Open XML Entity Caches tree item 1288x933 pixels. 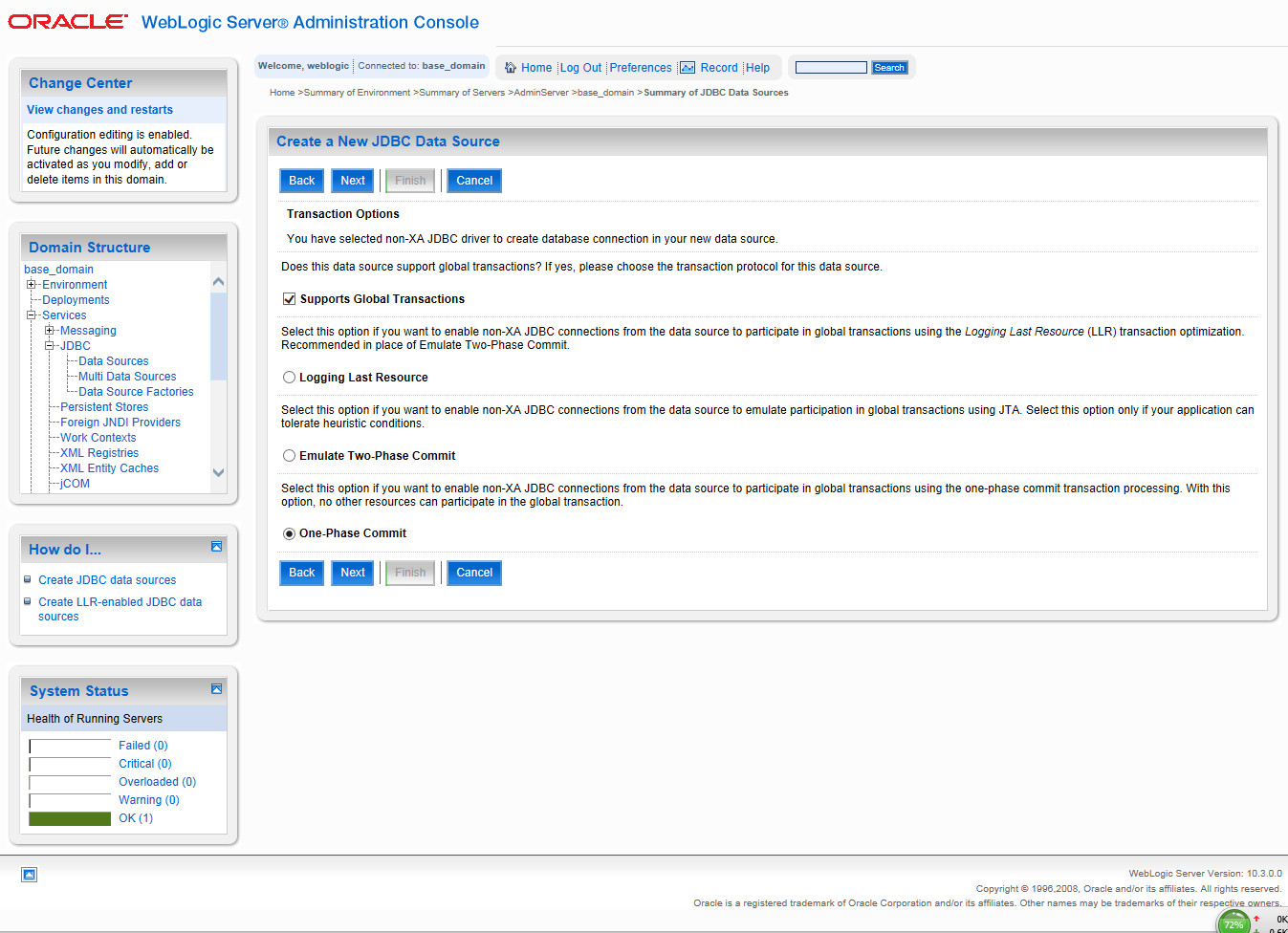click(x=109, y=468)
